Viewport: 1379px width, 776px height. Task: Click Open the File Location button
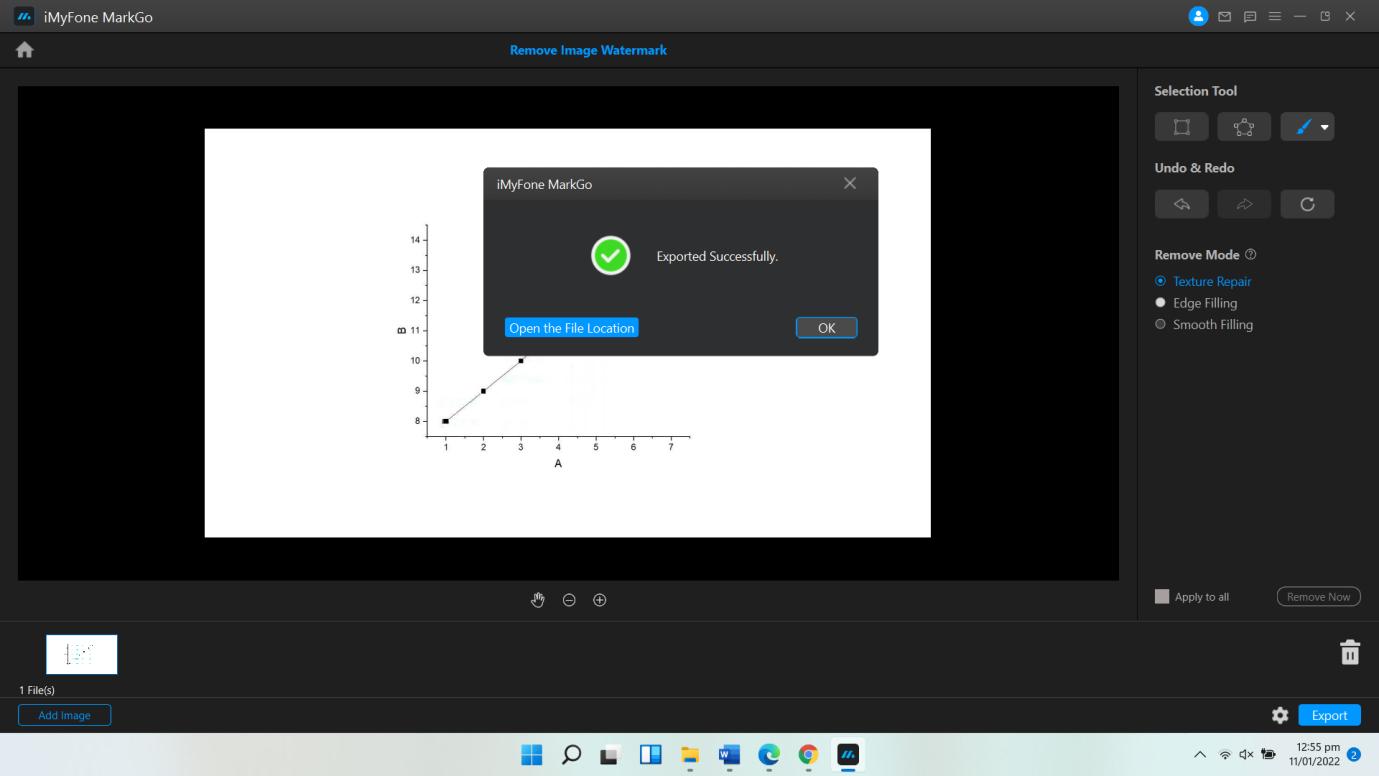(571, 328)
